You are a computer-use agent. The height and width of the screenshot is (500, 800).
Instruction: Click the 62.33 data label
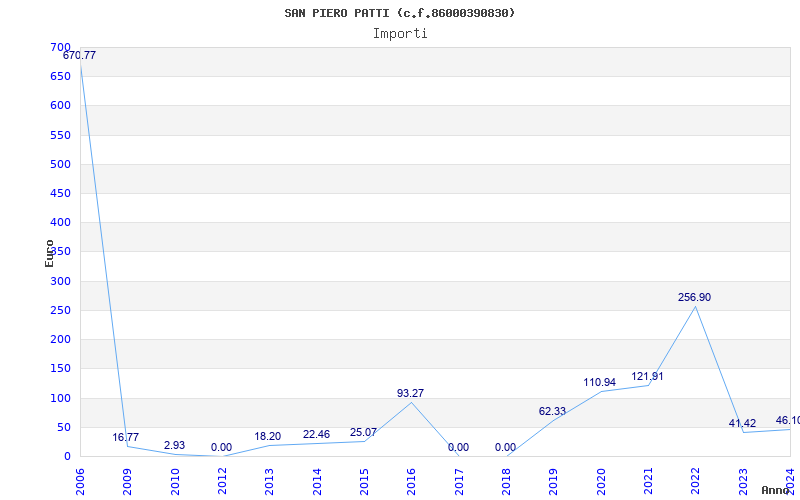[x=552, y=411]
